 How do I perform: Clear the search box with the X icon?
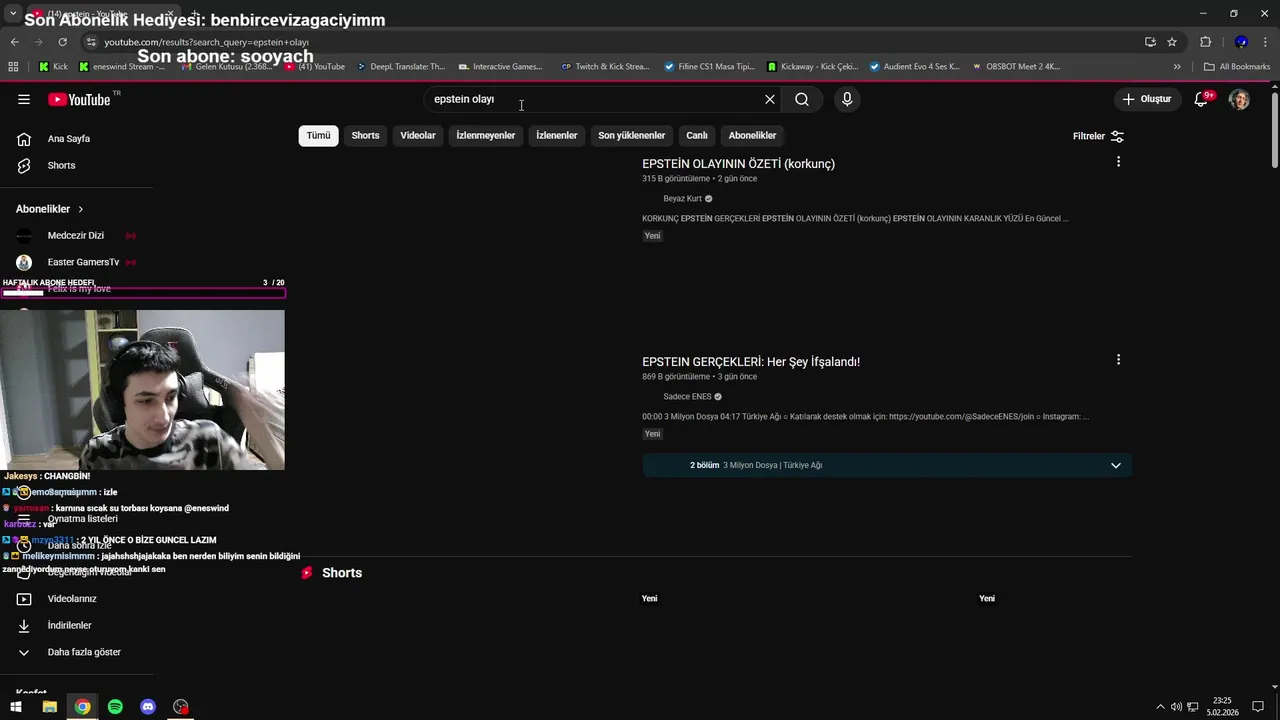[x=770, y=99]
